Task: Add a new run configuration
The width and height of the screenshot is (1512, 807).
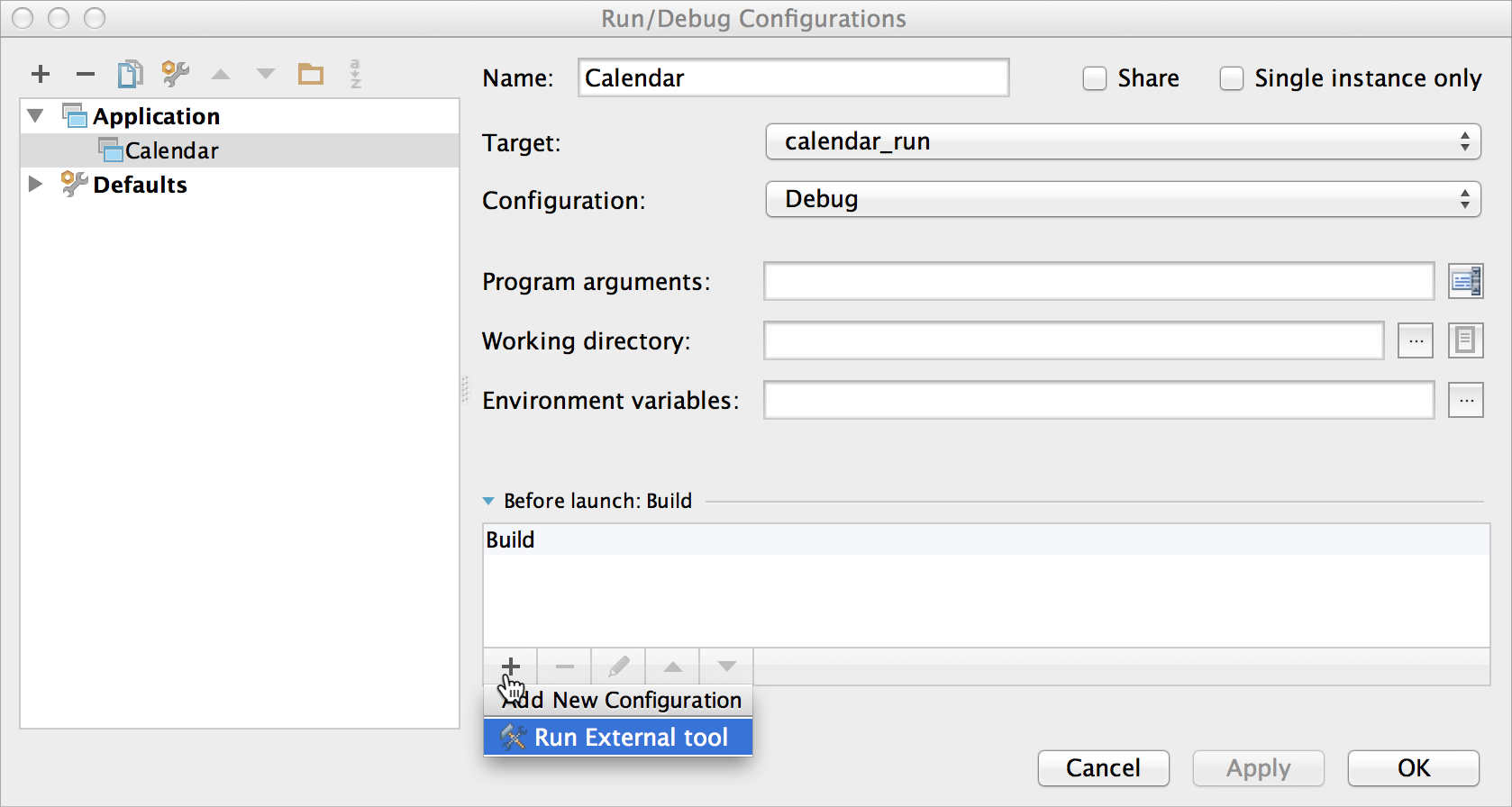Action: coord(41,74)
